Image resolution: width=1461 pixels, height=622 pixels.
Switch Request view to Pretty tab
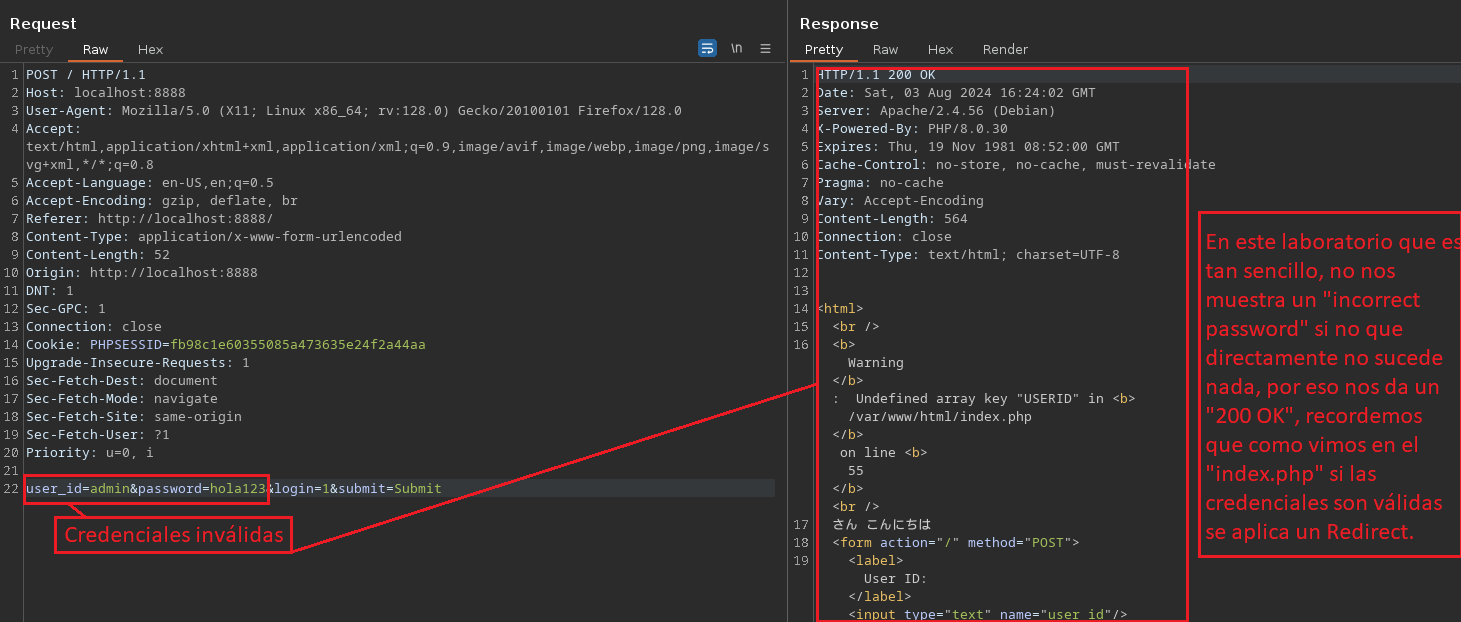pyautogui.click(x=34, y=49)
